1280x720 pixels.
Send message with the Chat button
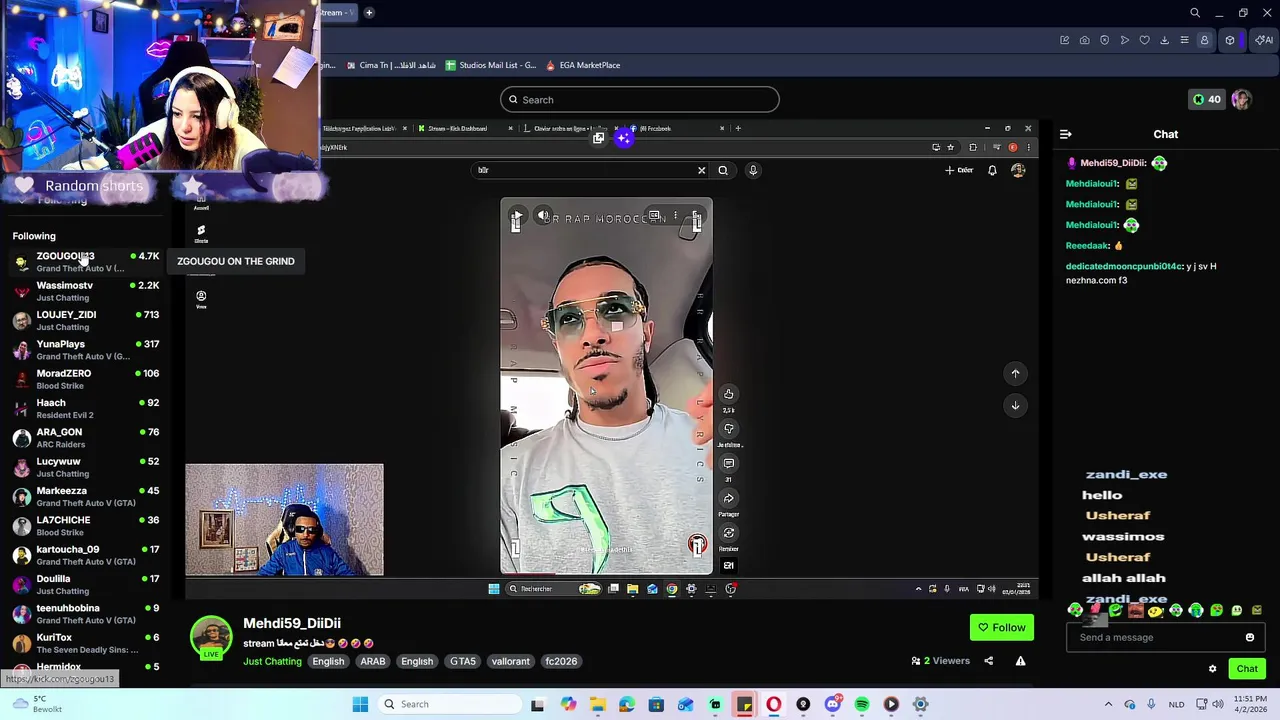coord(1247,669)
